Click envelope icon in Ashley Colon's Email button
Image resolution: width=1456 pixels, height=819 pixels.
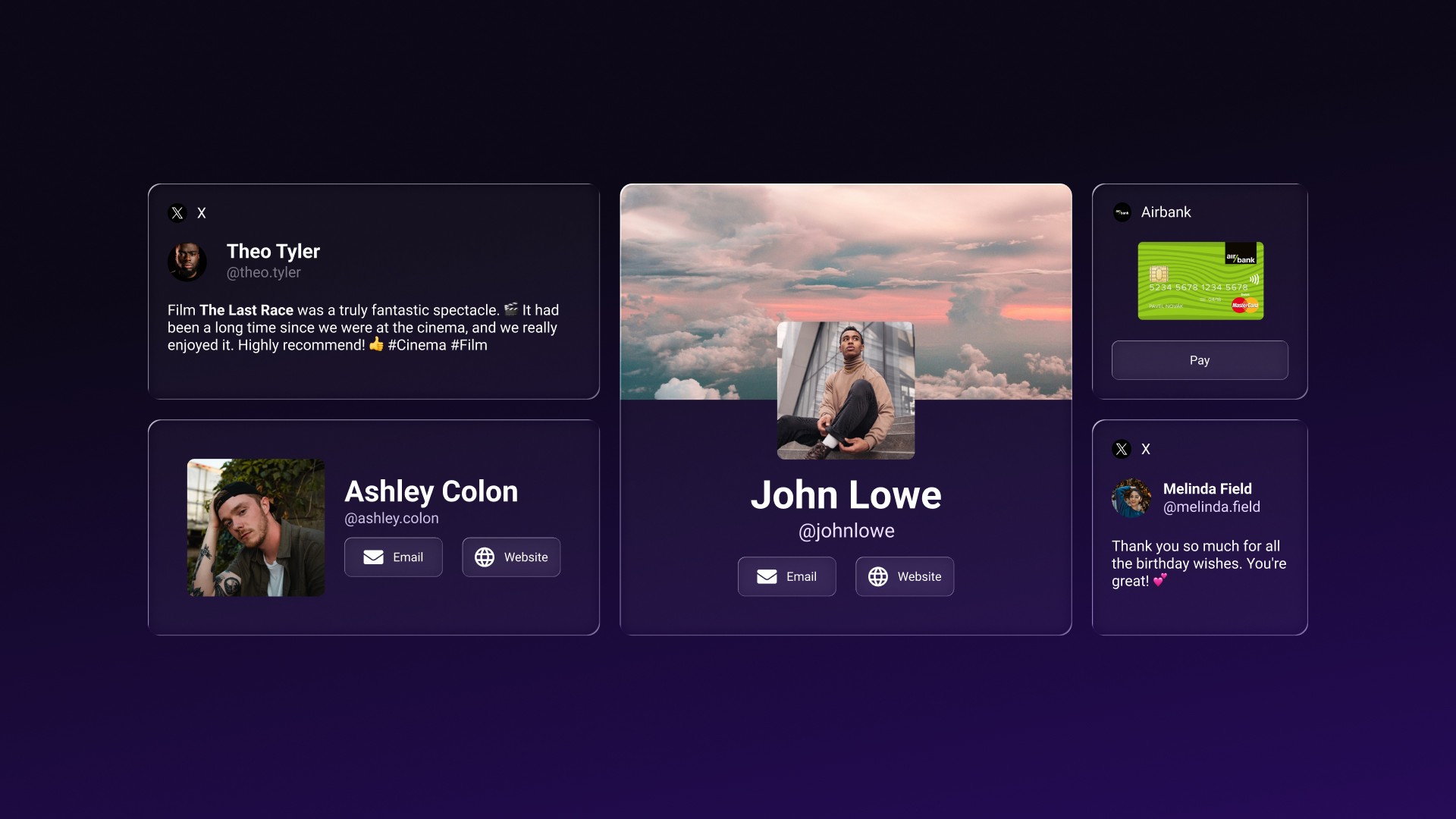point(373,557)
